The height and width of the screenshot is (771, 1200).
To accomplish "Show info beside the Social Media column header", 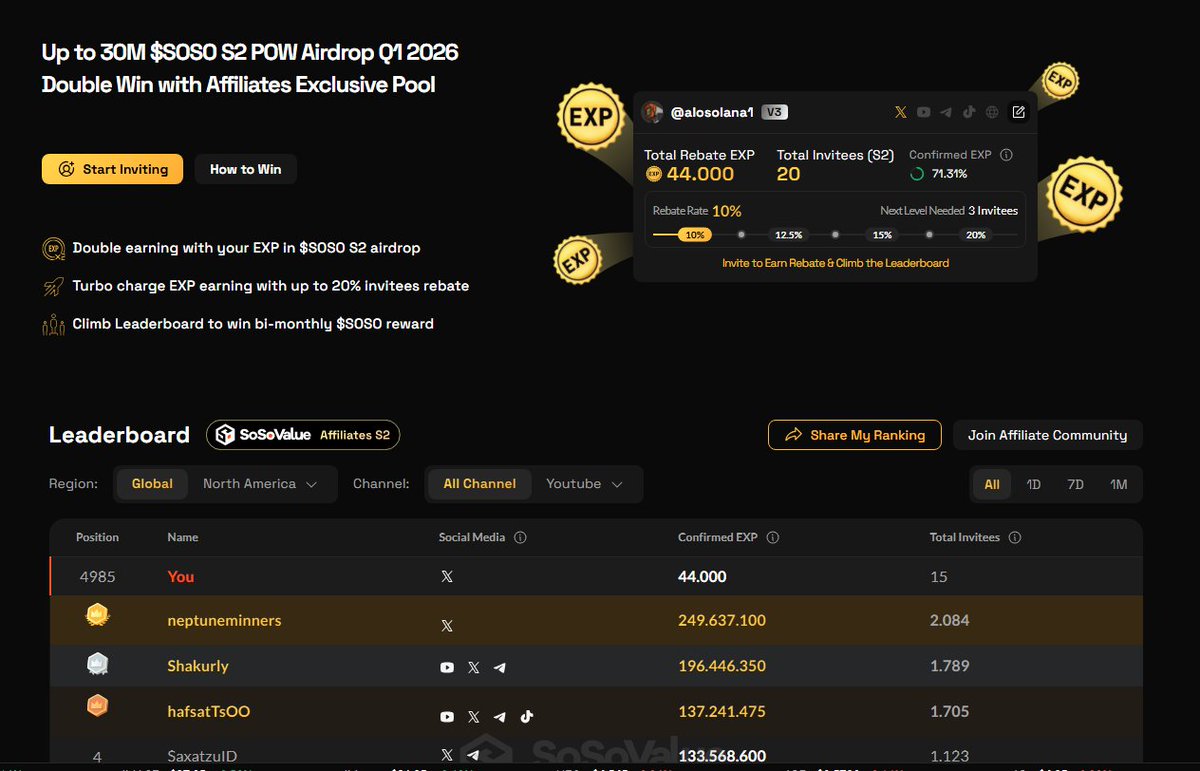I will click(x=520, y=537).
